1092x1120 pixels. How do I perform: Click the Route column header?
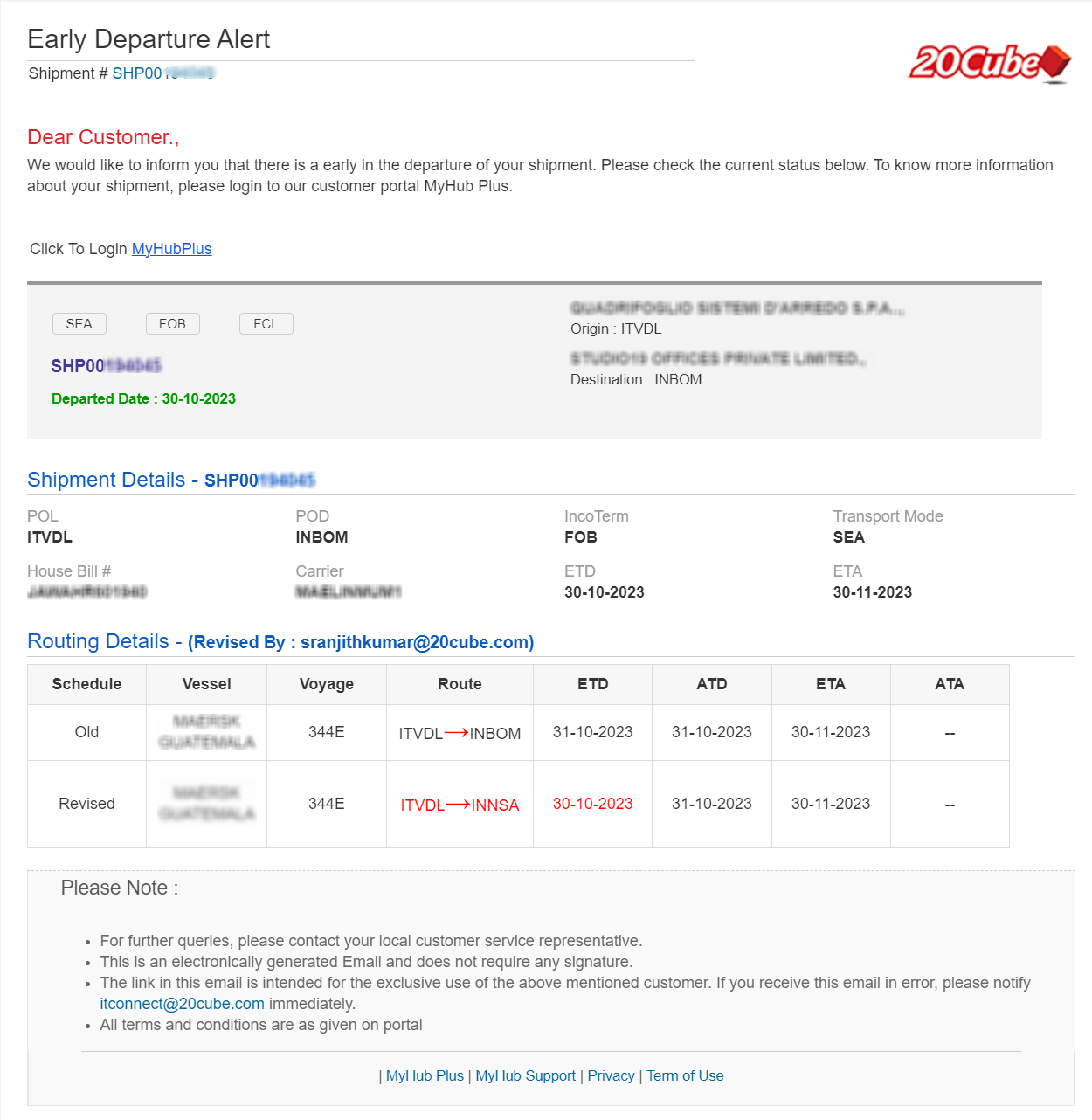460,684
